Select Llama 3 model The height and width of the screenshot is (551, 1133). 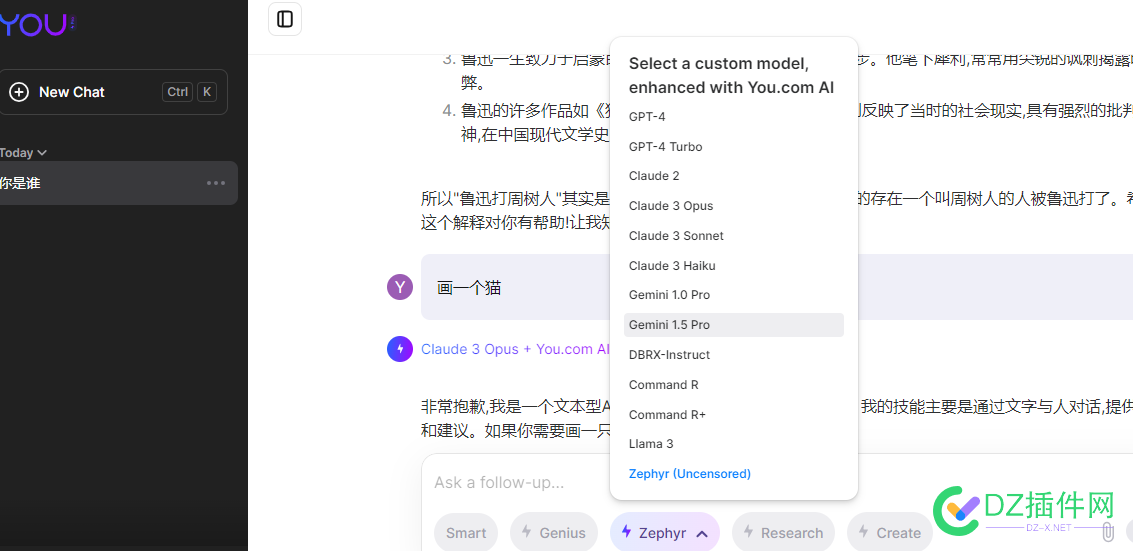point(733,443)
